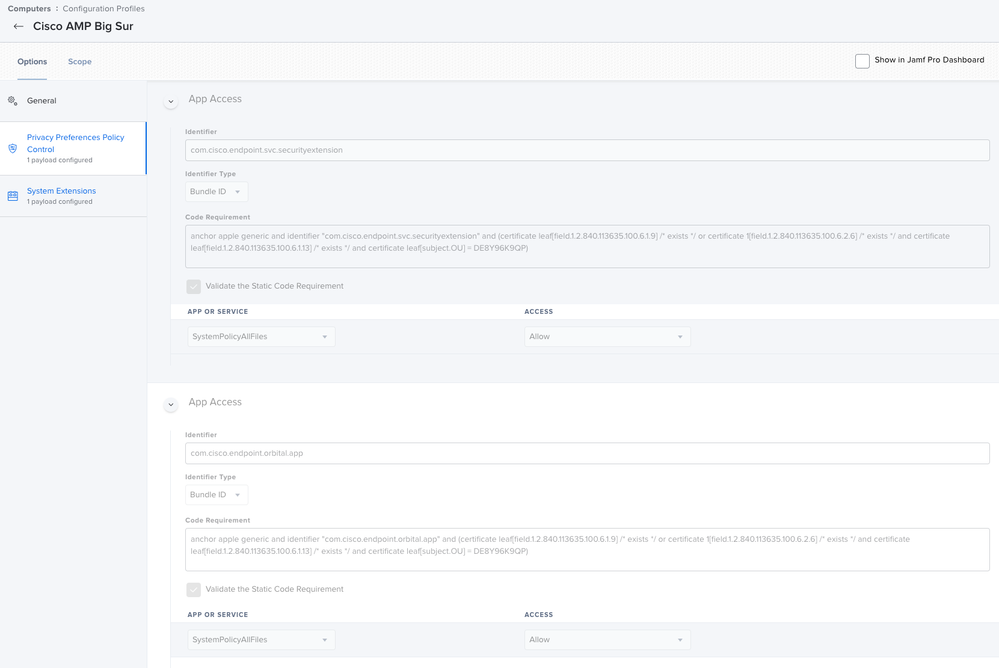The width and height of the screenshot is (999, 668).
Task: Click Code Requirement box for orbital.app
Action: 587,549
